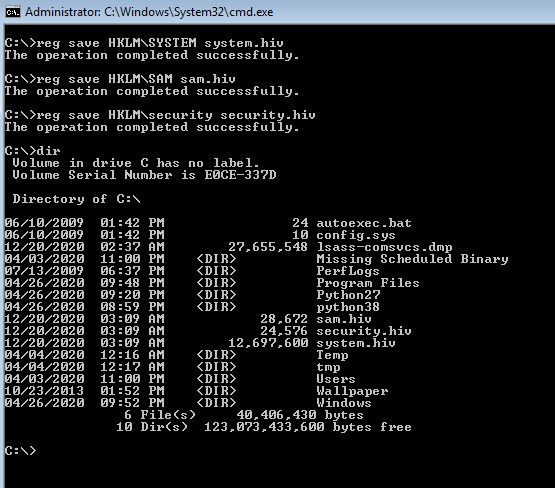
Task: Click the Windows directory entry
Action: pyautogui.click(x=344, y=403)
